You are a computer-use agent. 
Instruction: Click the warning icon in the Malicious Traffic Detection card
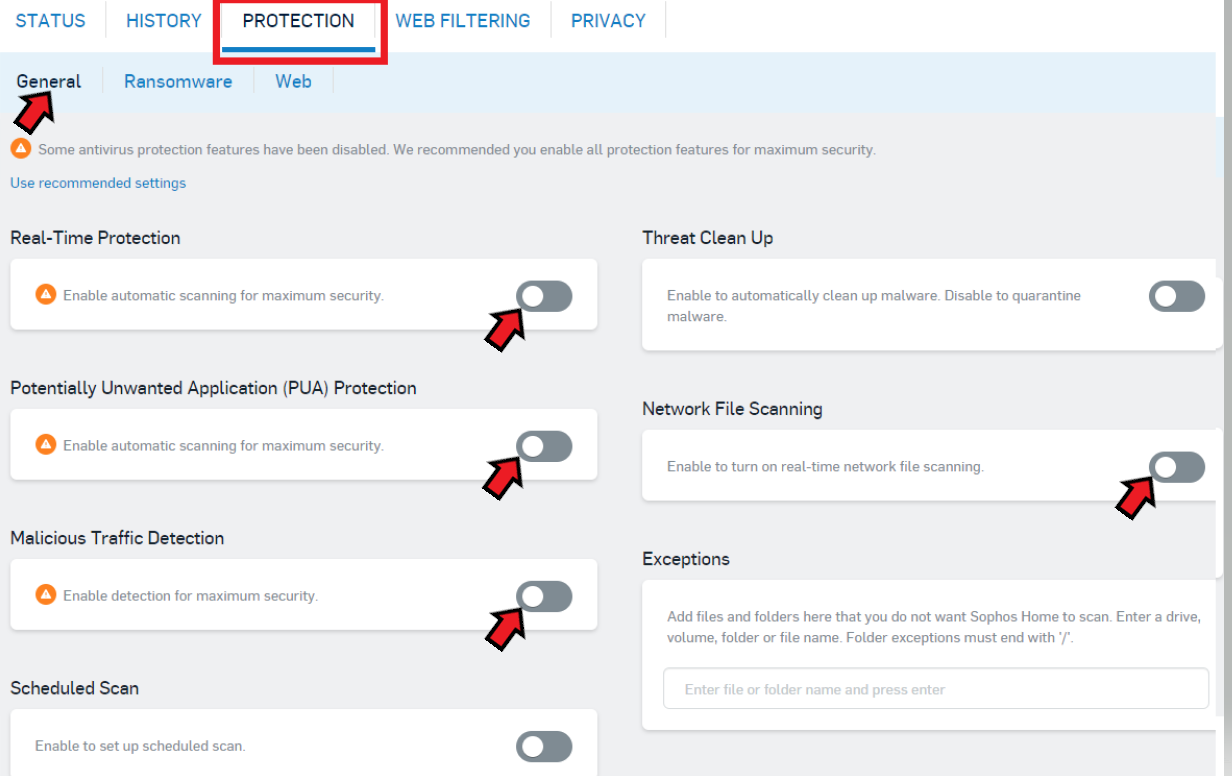[x=45, y=595]
